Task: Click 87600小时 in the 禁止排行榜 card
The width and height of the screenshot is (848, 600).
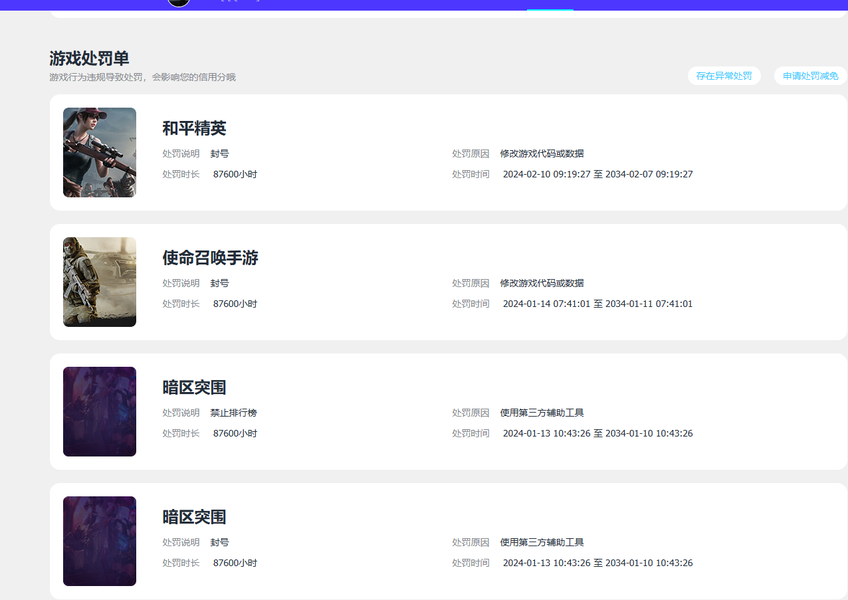Action: click(235, 433)
